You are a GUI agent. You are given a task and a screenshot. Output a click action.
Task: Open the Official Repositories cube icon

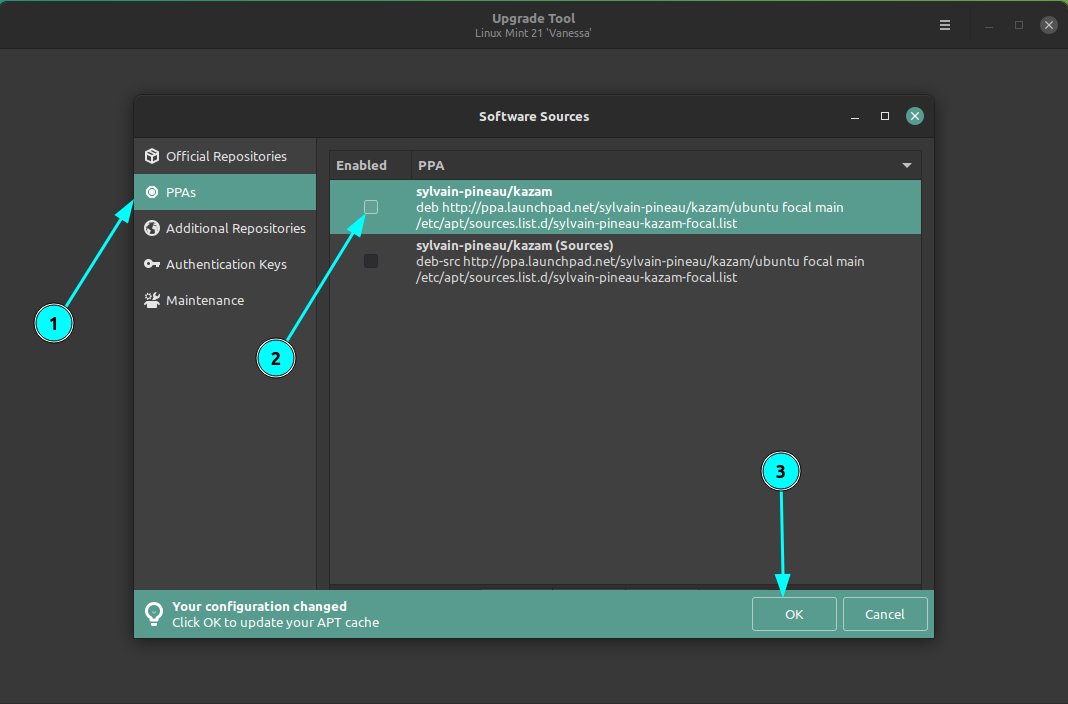[x=152, y=155]
